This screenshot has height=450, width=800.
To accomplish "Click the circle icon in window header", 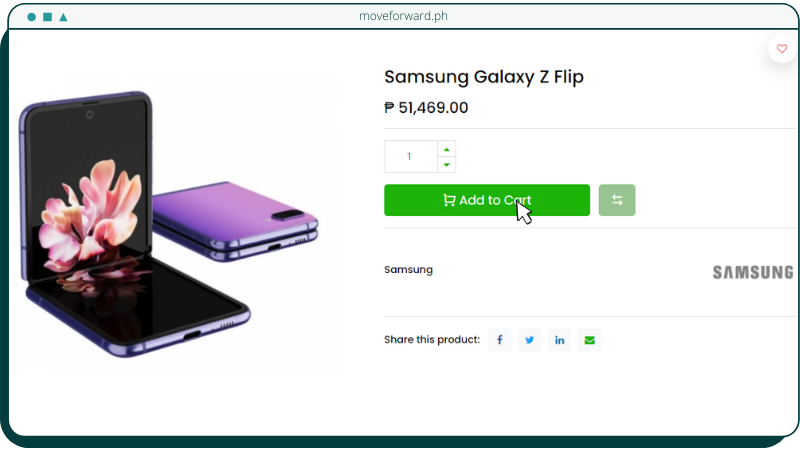I will pyautogui.click(x=32, y=17).
